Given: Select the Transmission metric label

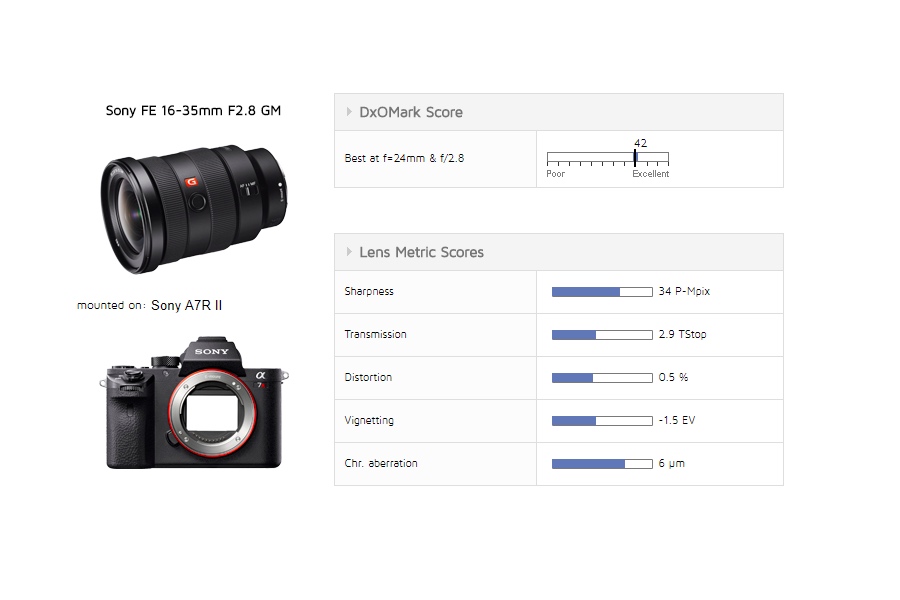Looking at the screenshot, I should pos(375,335).
